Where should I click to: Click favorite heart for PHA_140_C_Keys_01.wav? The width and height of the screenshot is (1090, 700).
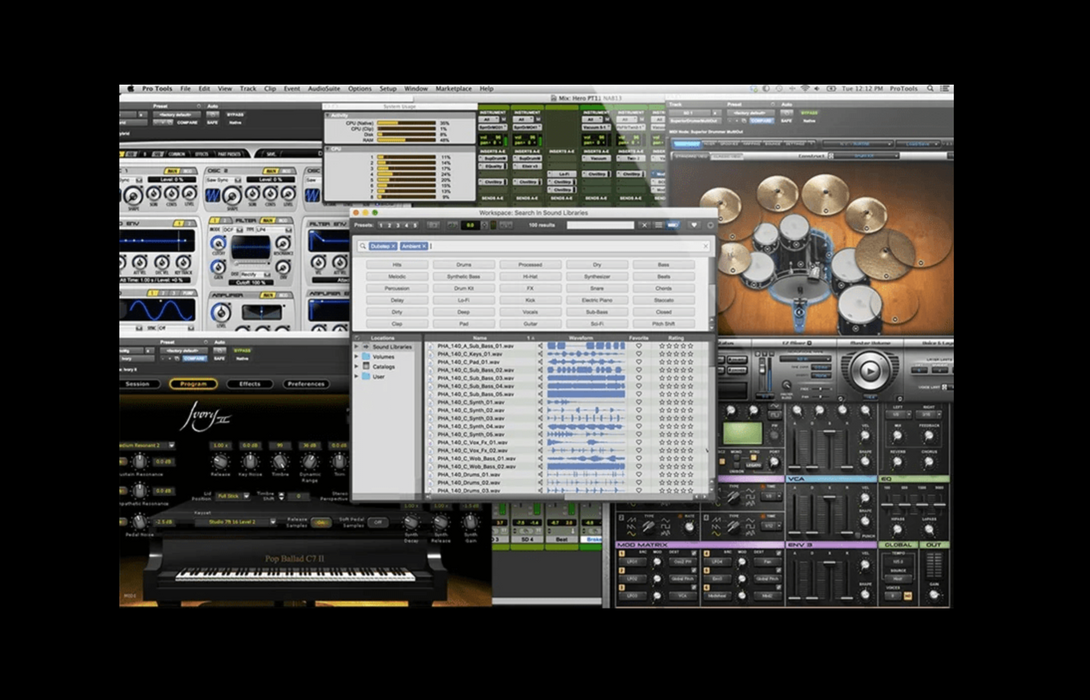point(639,354)
